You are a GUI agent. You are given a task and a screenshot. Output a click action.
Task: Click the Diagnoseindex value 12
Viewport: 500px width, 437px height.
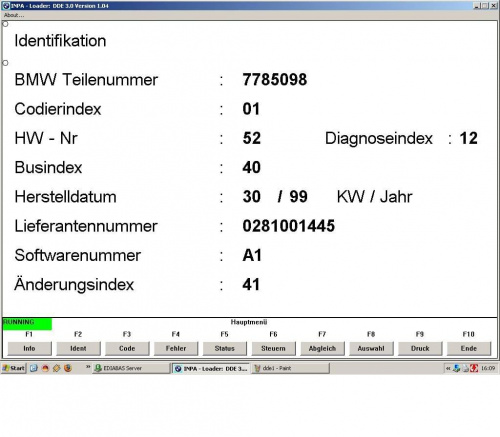[469, 138]
